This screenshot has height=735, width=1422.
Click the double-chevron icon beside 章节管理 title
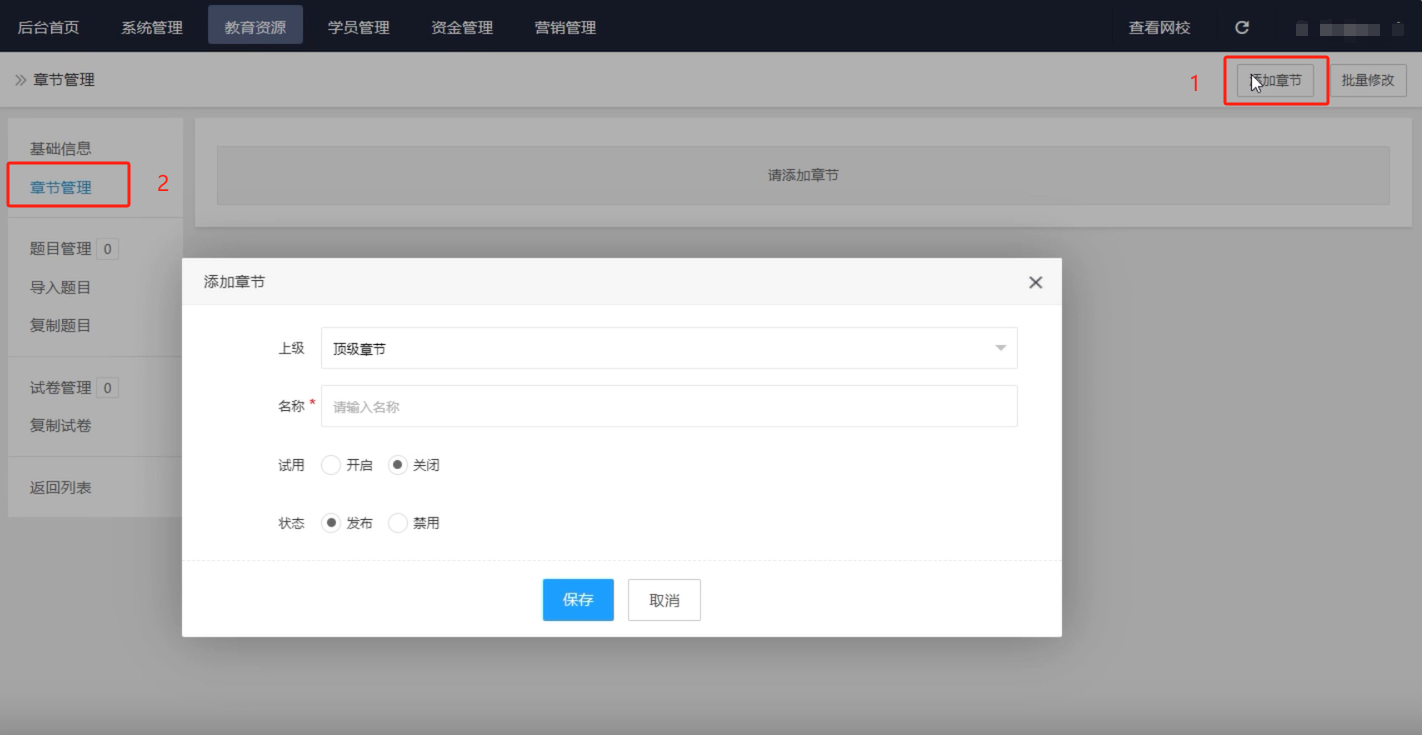pyautogui.click(x=20, y=80)
